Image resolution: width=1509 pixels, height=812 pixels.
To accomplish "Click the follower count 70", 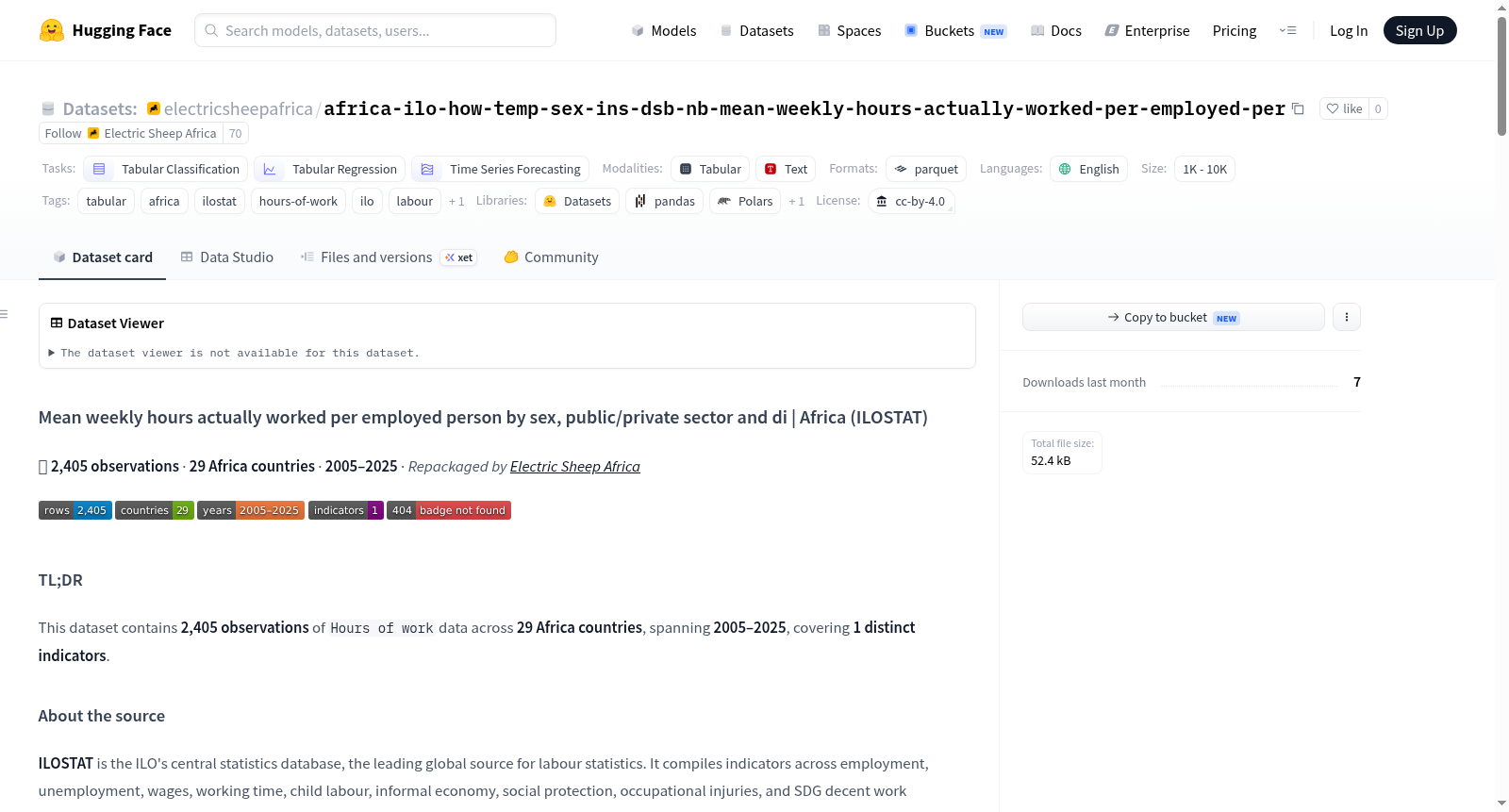I will click(x=236, y=133).
